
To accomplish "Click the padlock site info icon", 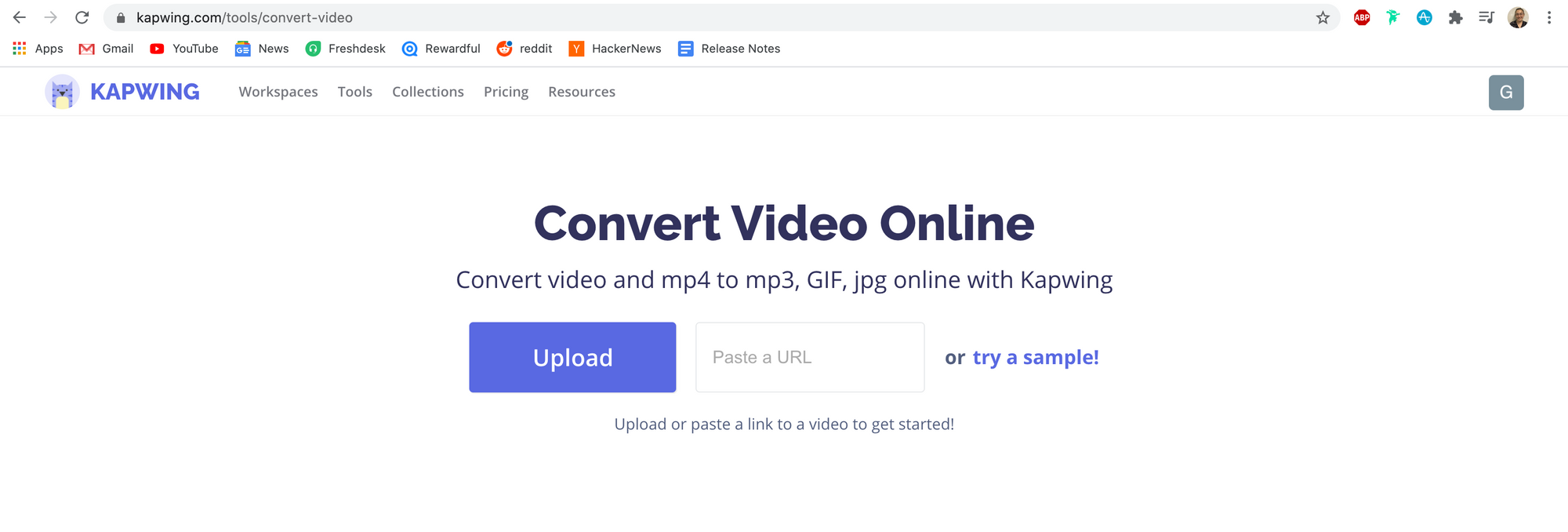I will (x=121, y=17).
